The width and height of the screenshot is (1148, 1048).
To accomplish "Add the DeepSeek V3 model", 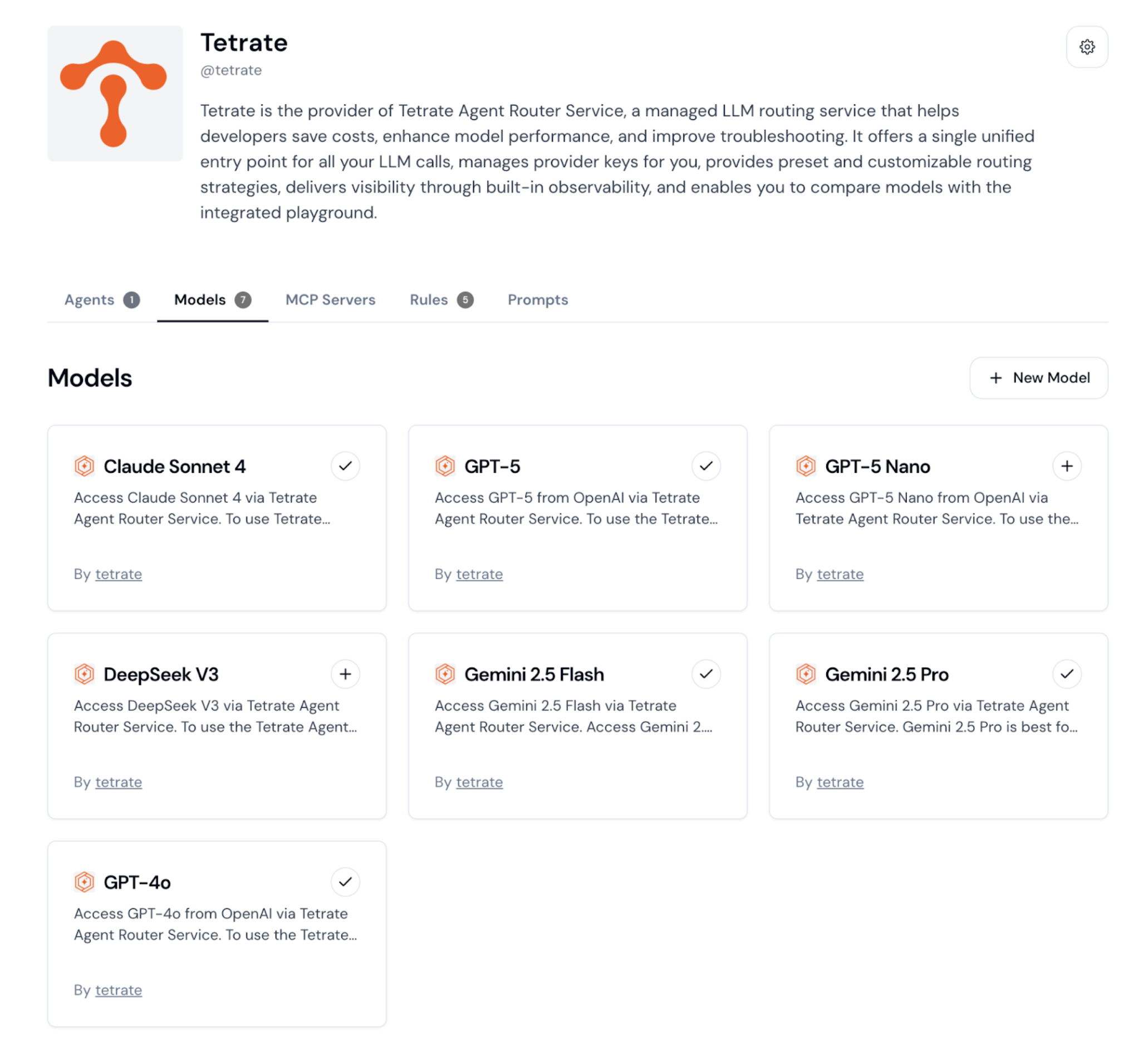I will (345, 674).
